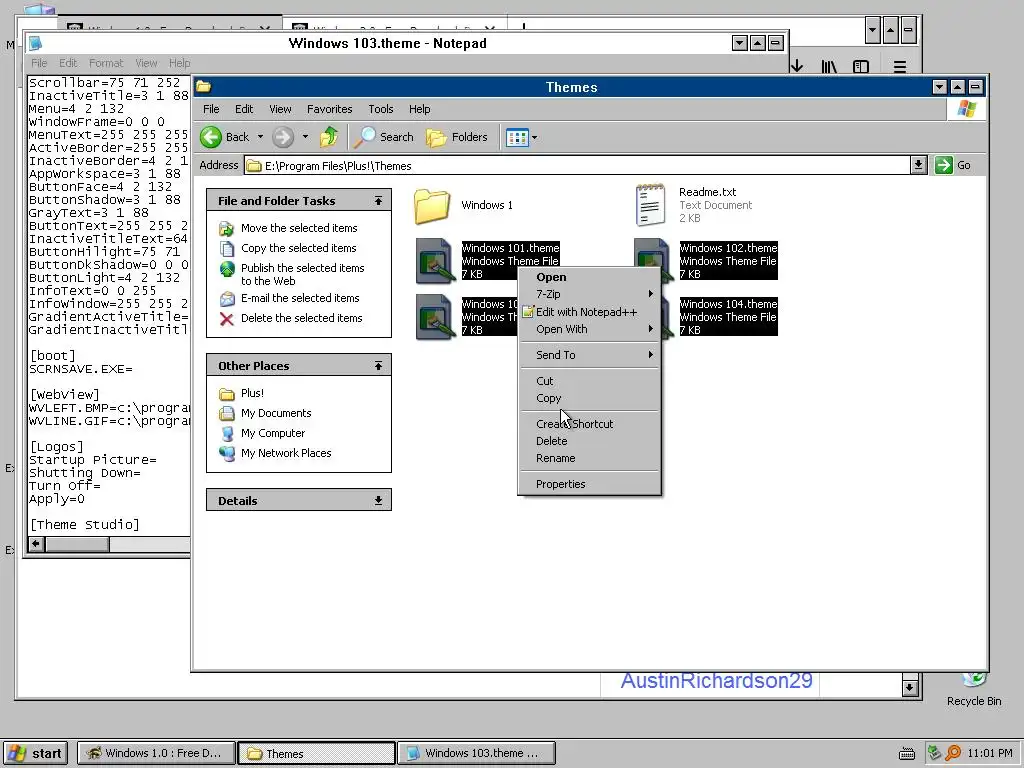Expand the Details panel
Viewport: 1024px width, 768px height.
tap(378, 501)
